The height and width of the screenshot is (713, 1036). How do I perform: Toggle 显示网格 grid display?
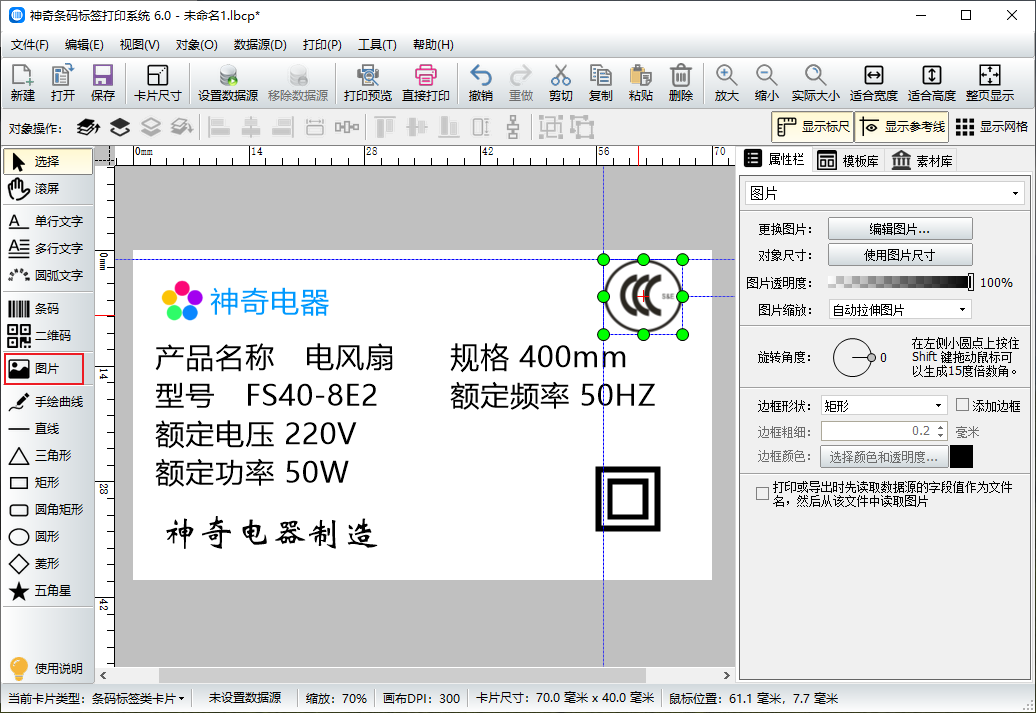point(992,127)
